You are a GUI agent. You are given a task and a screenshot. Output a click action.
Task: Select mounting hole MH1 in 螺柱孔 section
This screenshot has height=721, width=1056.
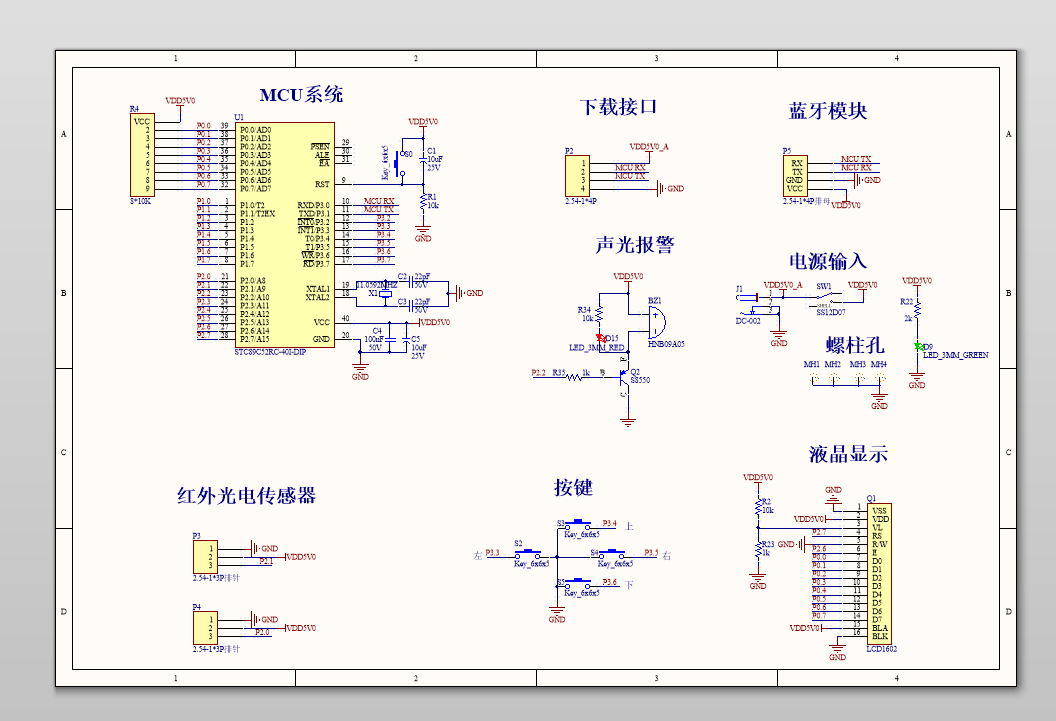pos(813,379)
